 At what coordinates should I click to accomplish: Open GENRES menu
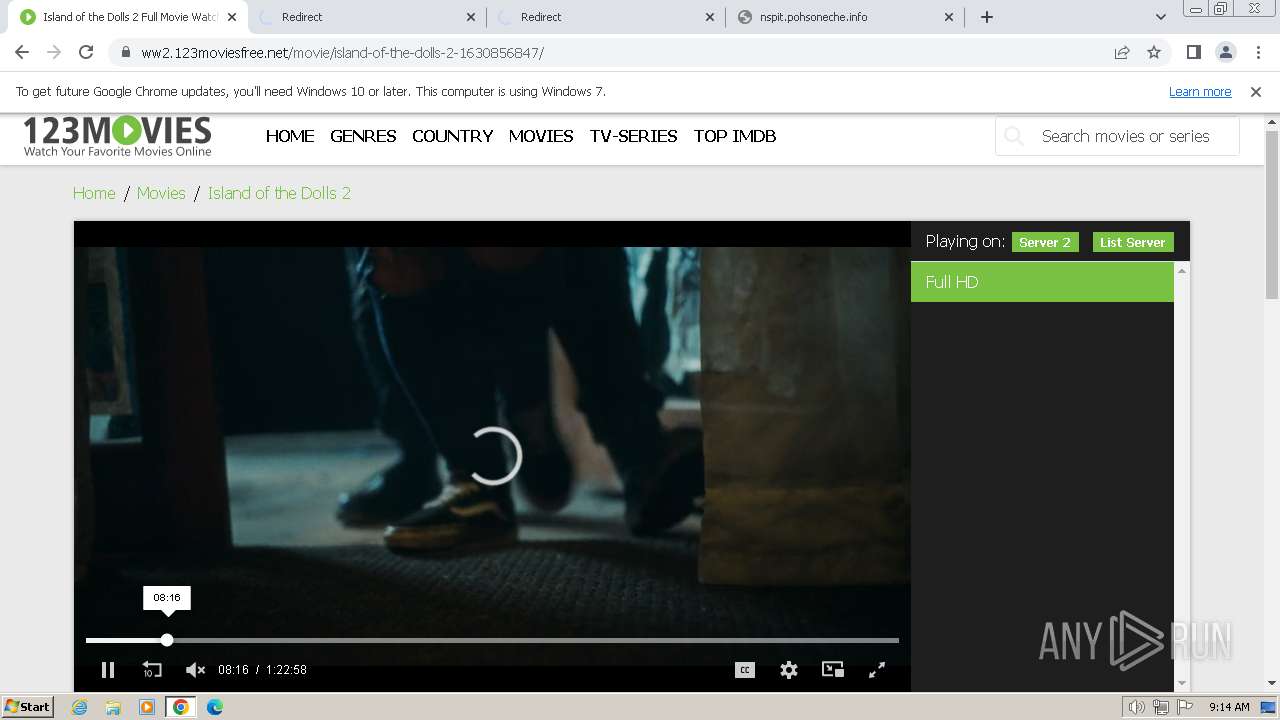tap(363, 136)
